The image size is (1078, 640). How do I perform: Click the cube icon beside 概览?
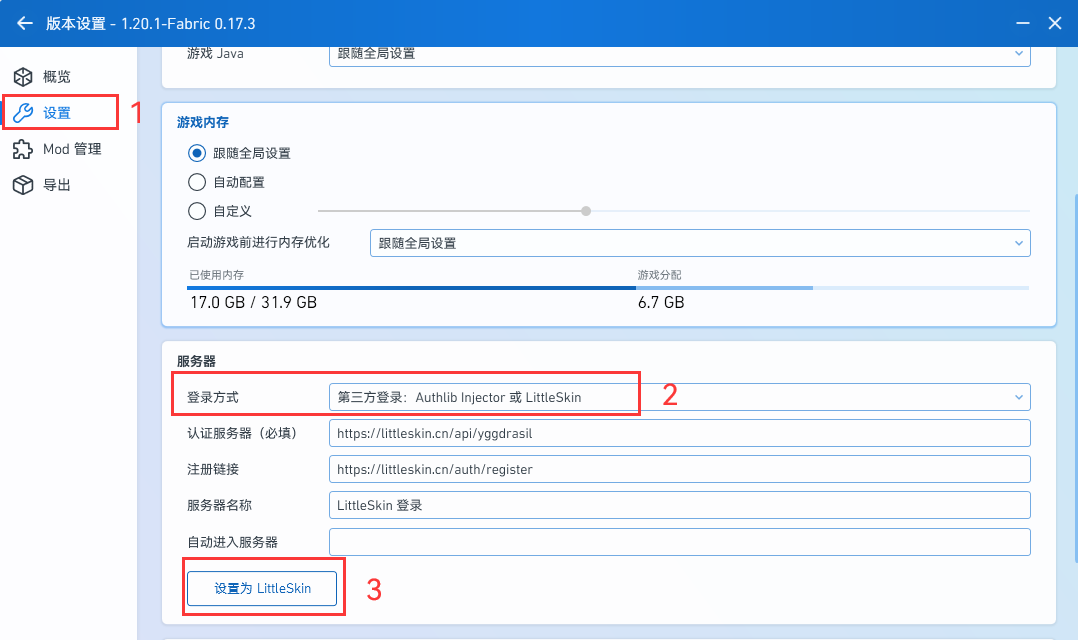tap(22, 77)
